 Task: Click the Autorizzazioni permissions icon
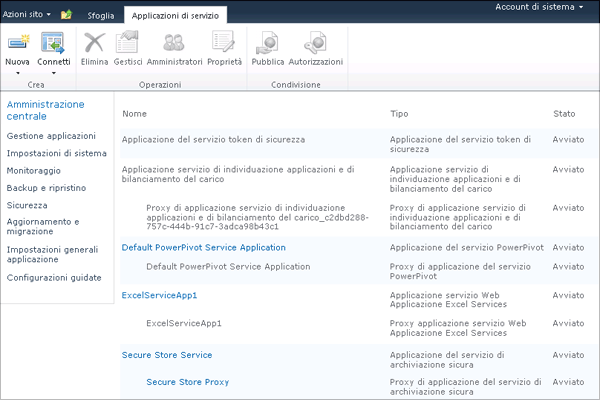tap(315, 42)
